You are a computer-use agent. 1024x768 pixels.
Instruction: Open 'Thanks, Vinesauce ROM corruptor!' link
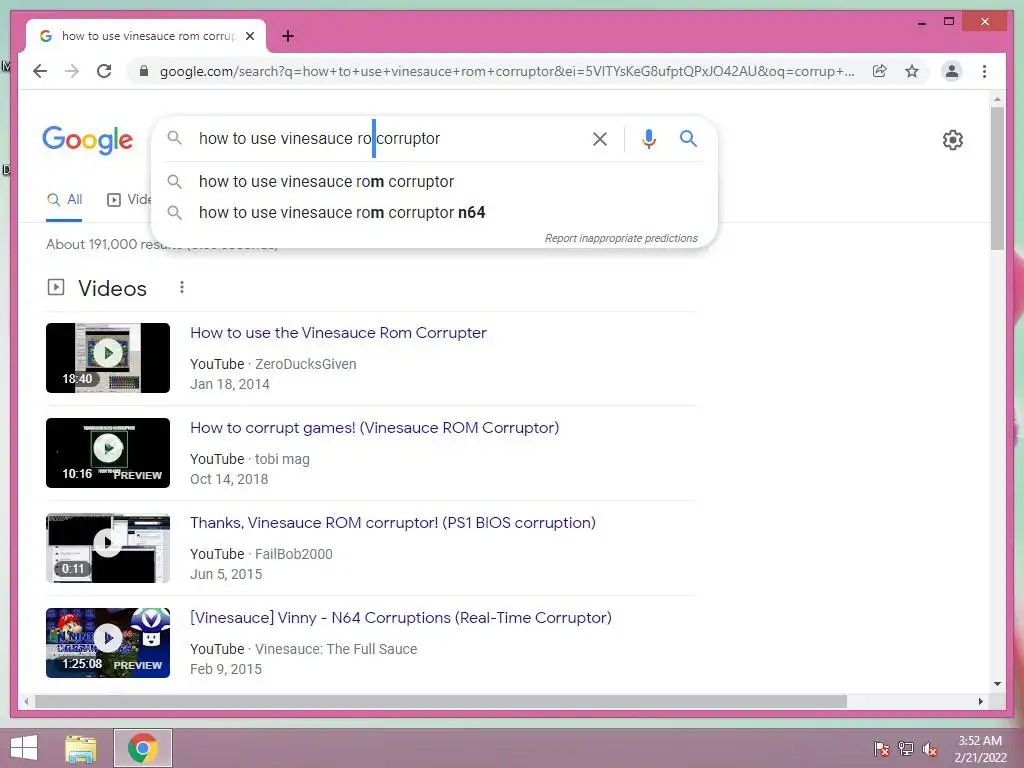[x=392, y=522]
